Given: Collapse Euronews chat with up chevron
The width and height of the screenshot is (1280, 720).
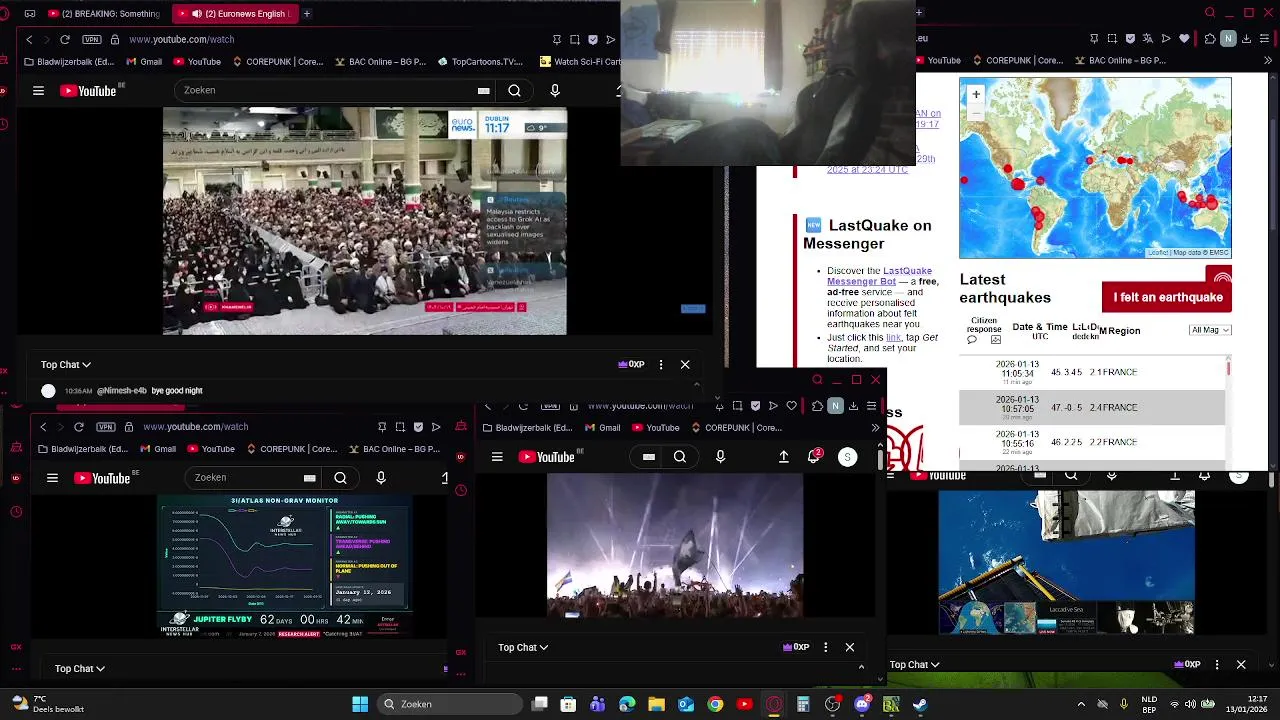Looking at the screenshot, I should click(697, 385).
